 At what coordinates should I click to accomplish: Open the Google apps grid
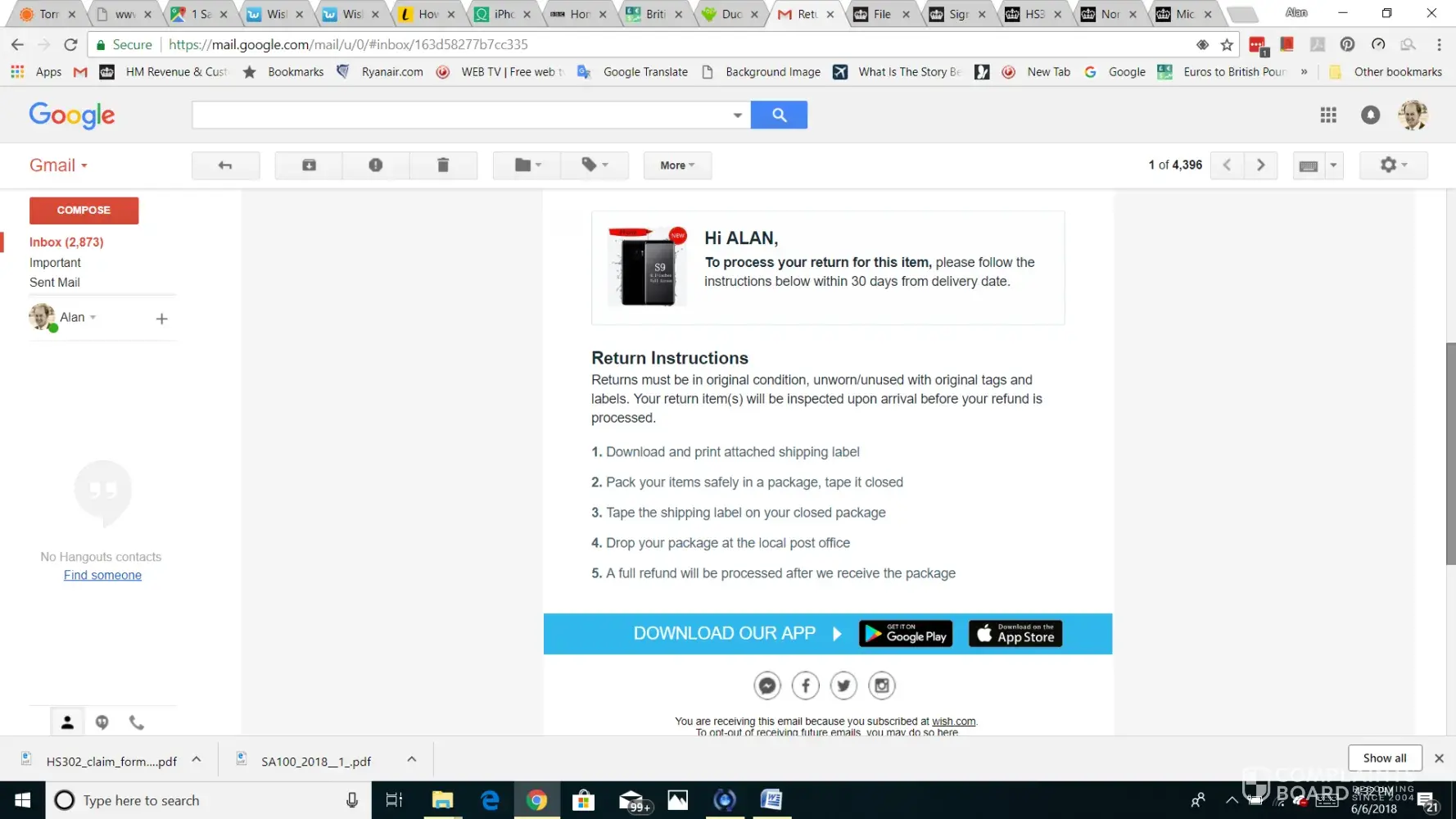click(x=1328, y=115)
